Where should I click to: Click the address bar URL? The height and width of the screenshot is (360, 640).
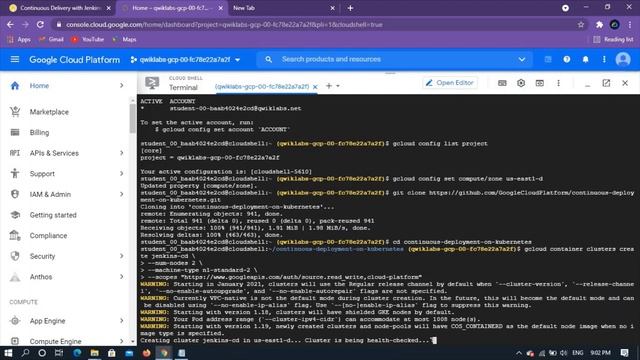(x=224, y=24)
